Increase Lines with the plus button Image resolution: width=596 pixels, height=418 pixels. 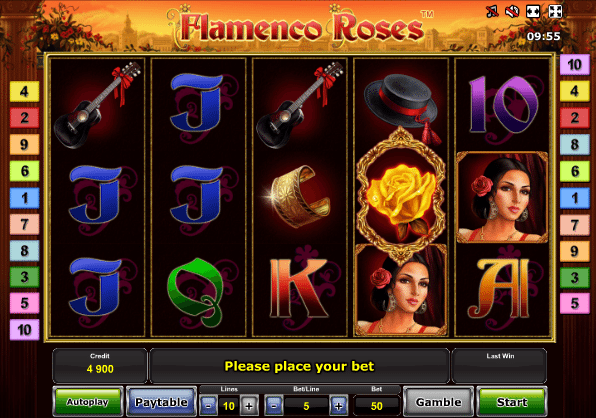point(249,406)
